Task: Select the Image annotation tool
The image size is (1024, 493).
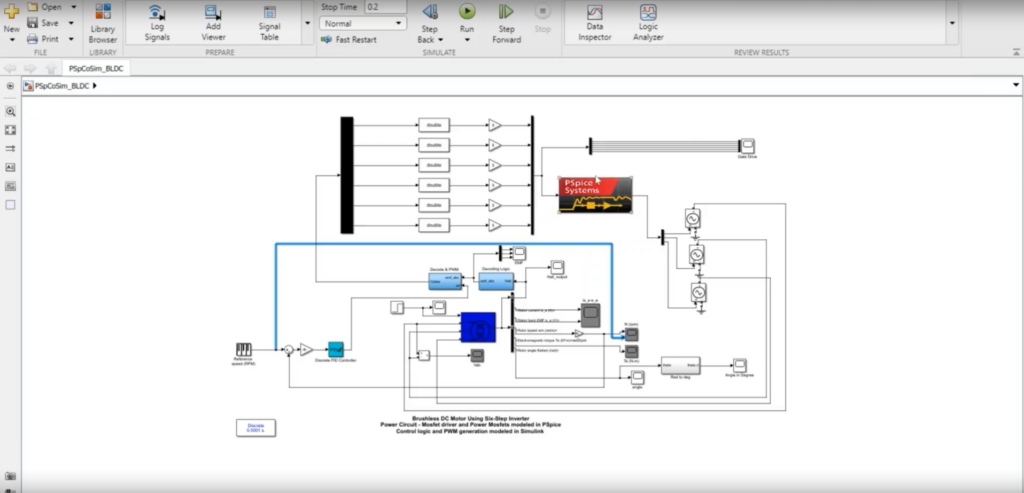Action: coord(10,186)
